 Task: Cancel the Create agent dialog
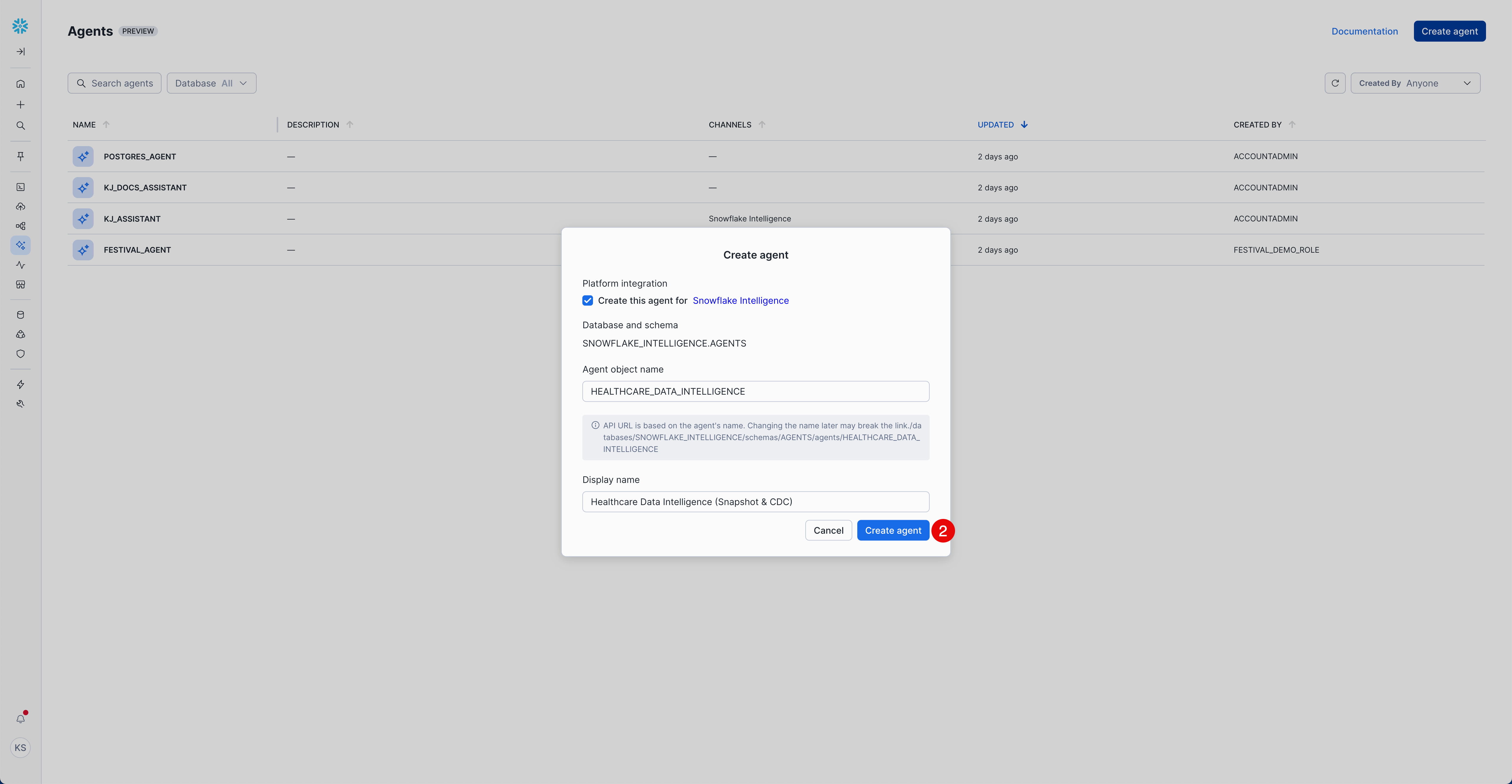(828, 530)
